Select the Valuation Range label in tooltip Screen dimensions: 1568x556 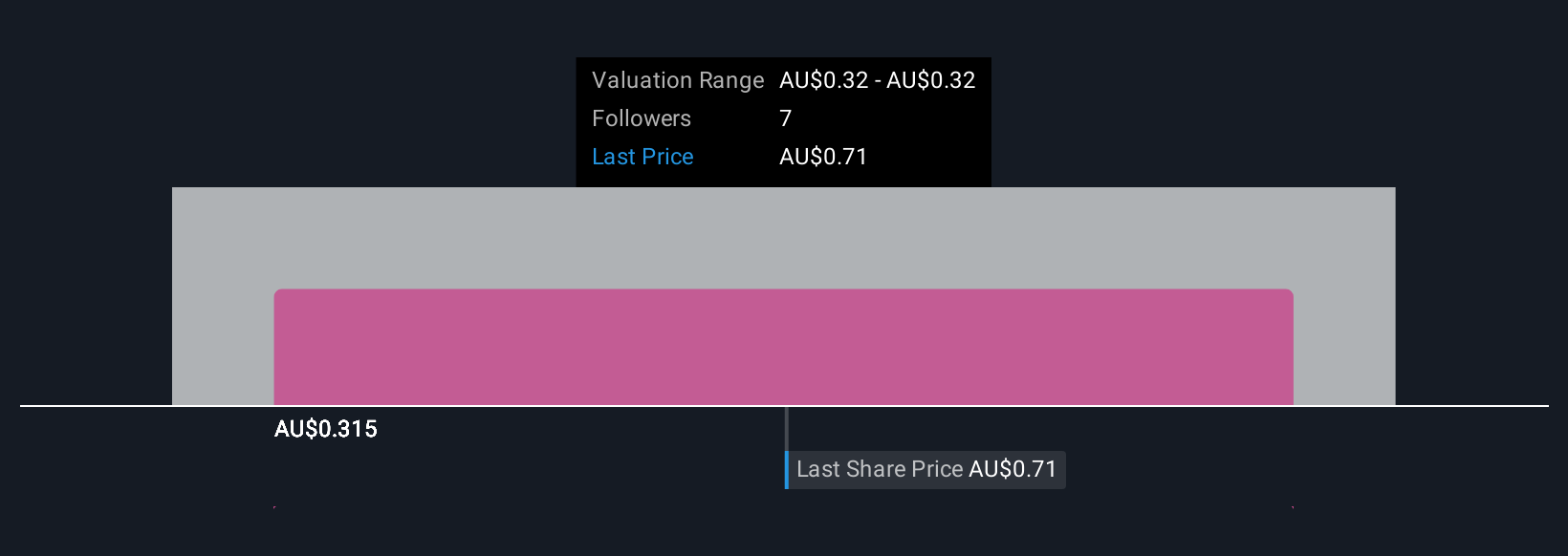pos(678,80)
